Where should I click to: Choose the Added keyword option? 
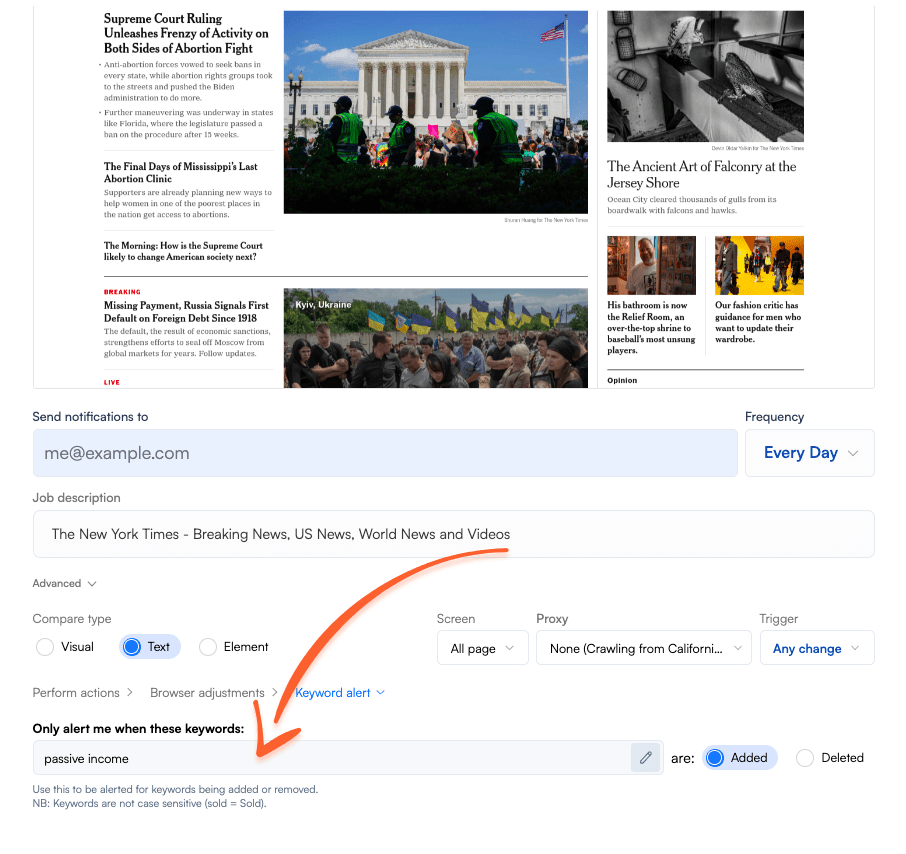[x=715, y=758]
